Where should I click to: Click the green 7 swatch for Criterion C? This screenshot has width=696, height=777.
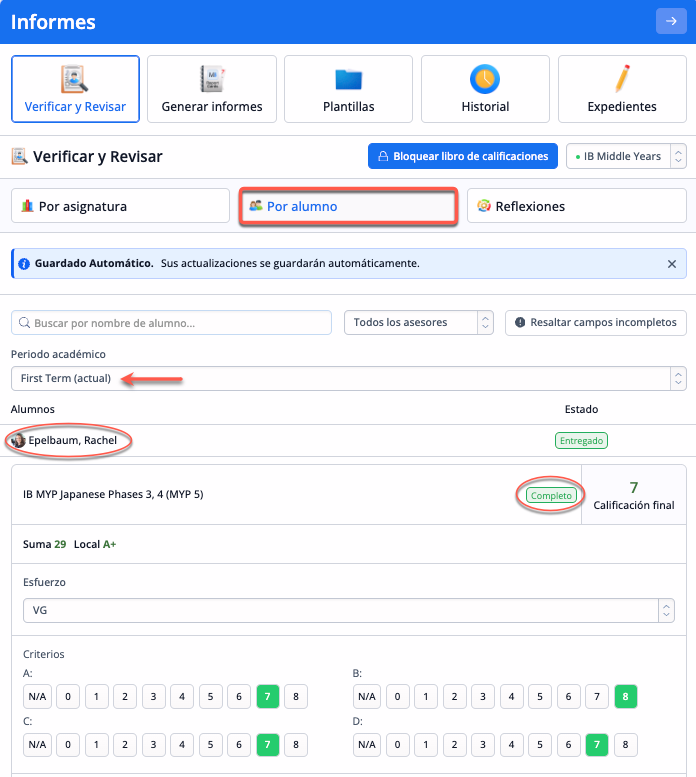267,744
